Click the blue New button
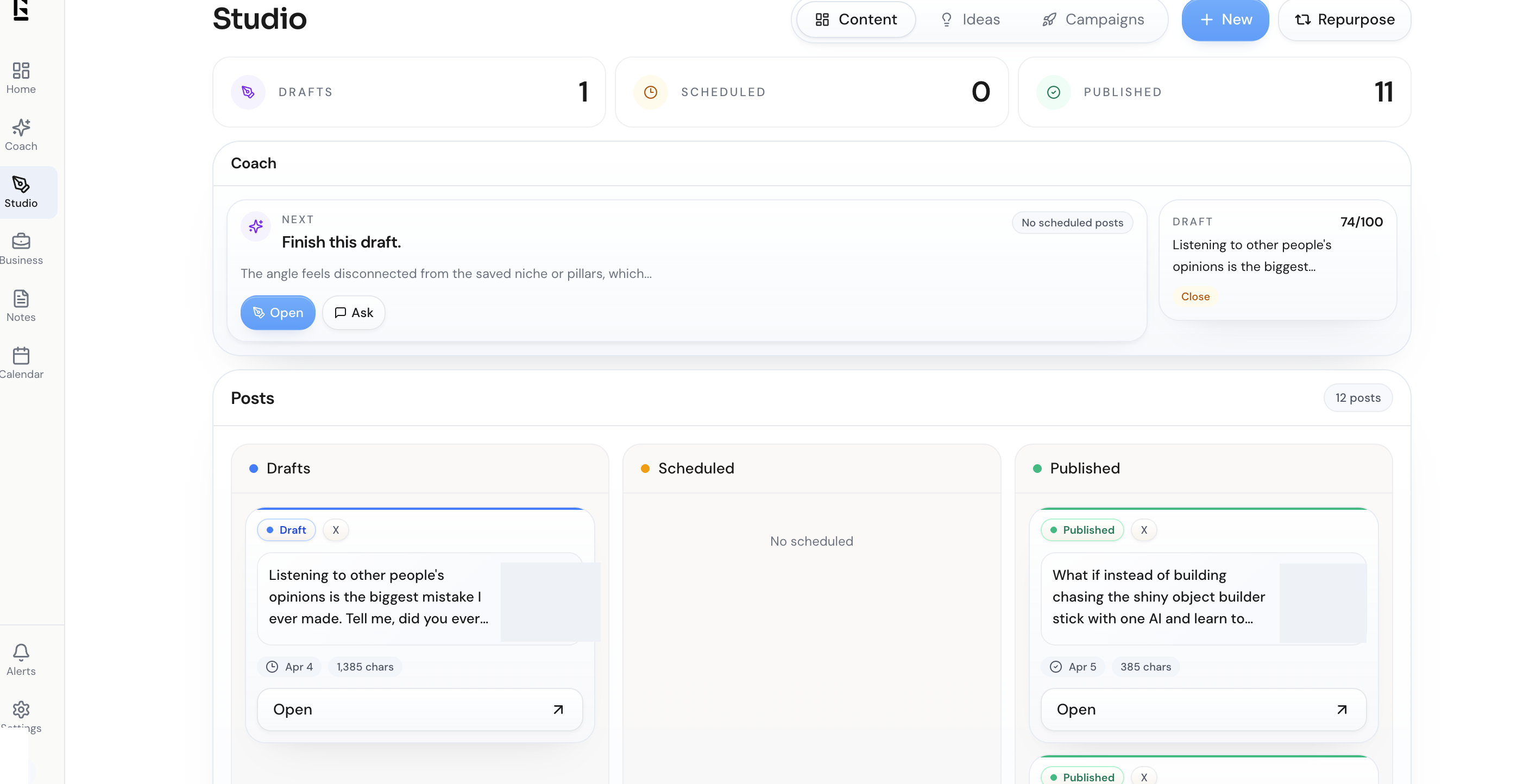This screenshot has height=784, width=1536. 1225,20
